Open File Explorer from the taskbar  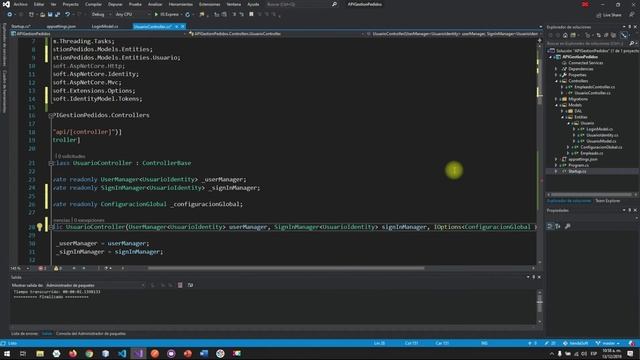tap(40, 353)
